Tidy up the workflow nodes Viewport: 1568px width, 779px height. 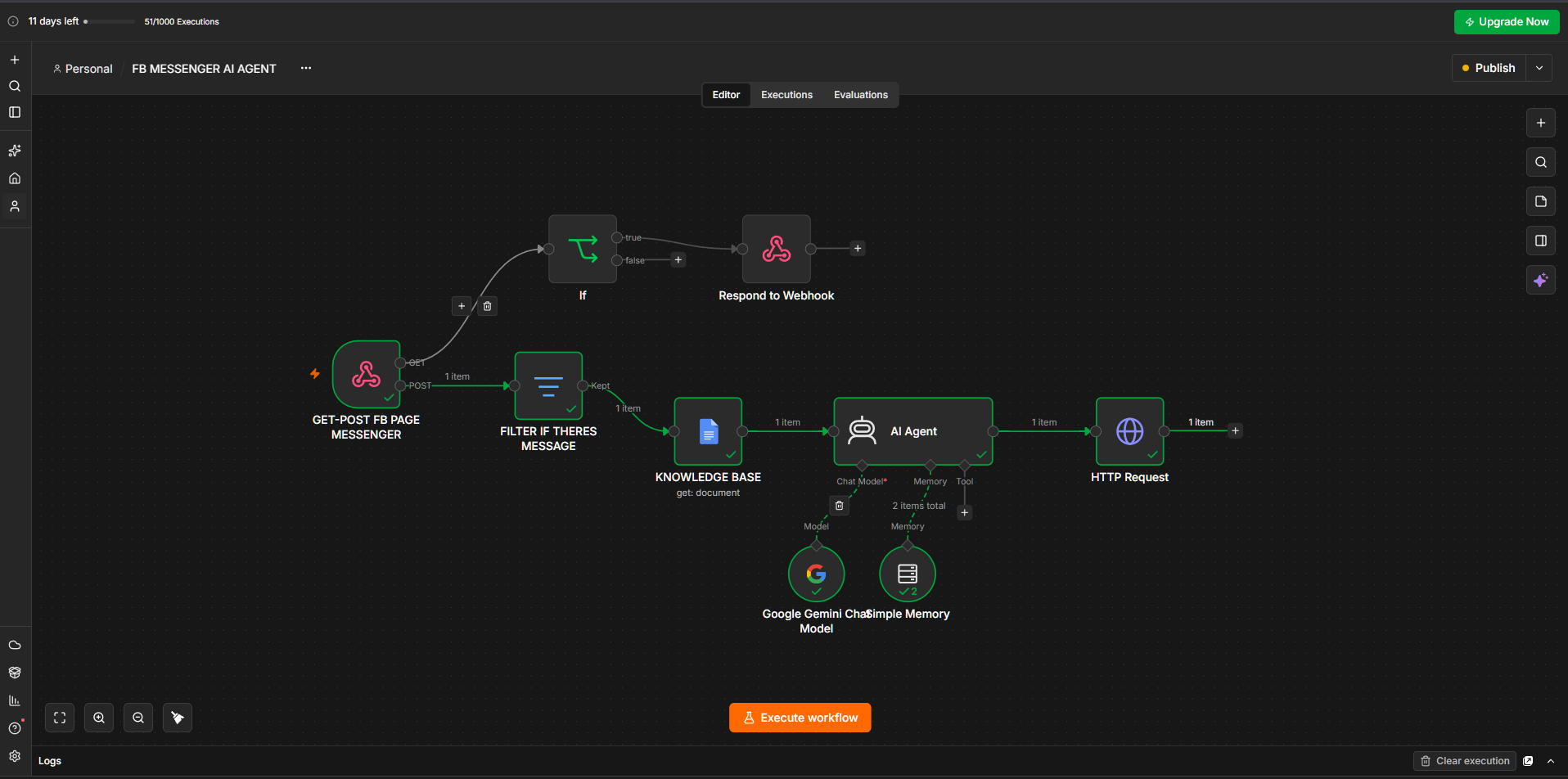coord(178,718)
